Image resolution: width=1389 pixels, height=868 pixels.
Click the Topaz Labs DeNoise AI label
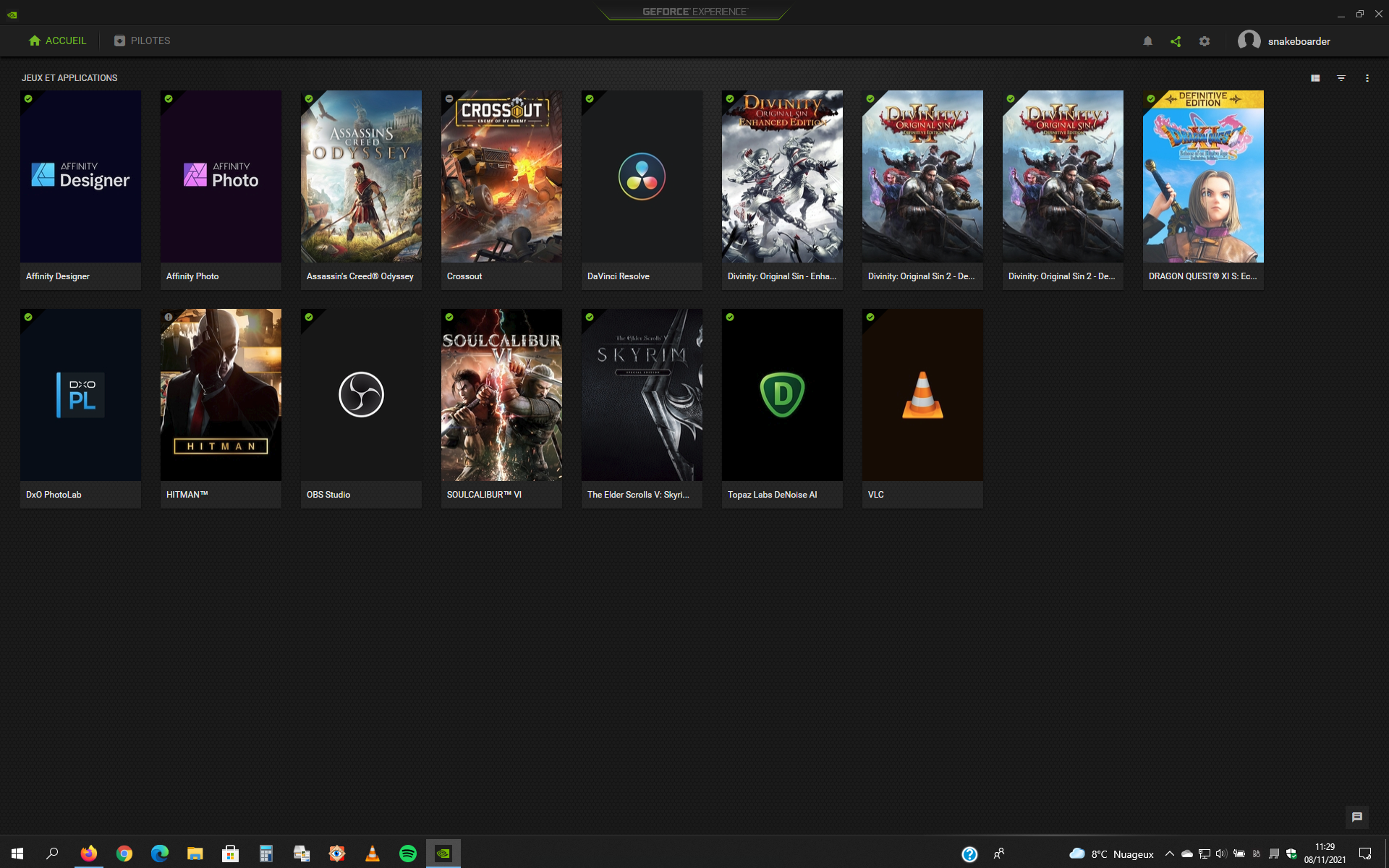[x=772, y=495]
